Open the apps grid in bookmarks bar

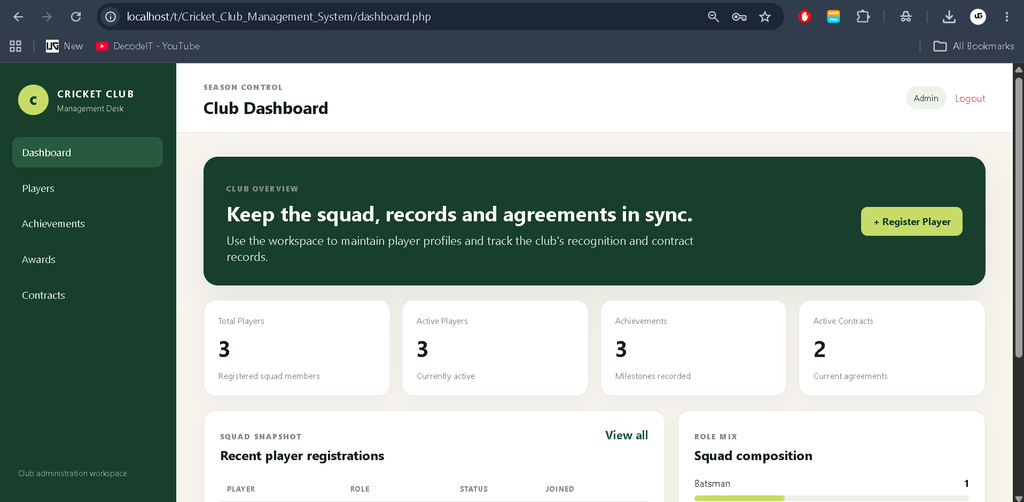tap(16, 46)
